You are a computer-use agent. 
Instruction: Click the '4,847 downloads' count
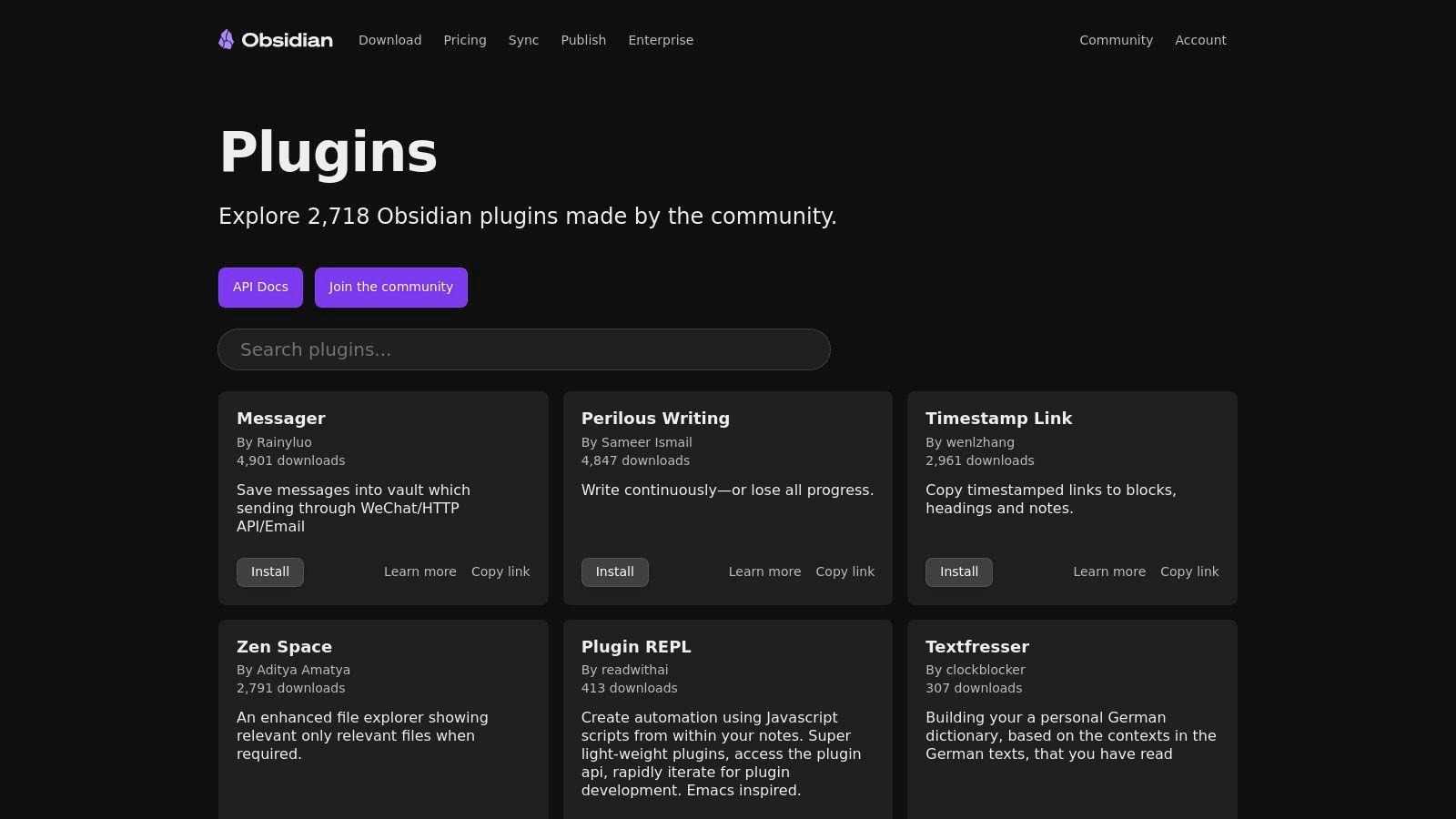(x=635, y=460)
